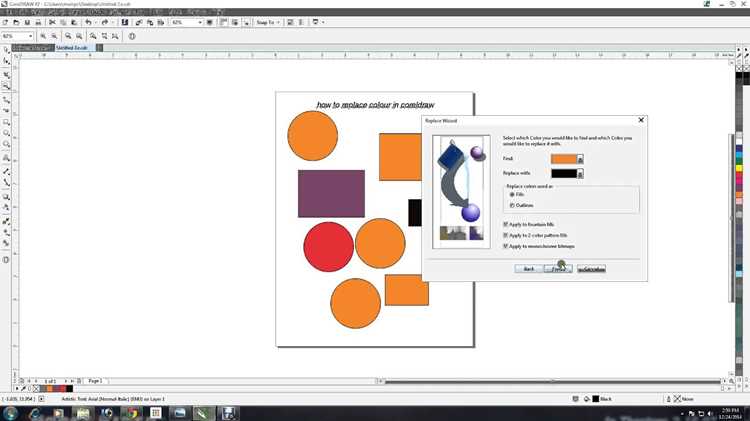Viewport: 750px width, 421px height.
Task: Toggle Apply to monochrome bitmaps checkbox
Action: [505, 246]
